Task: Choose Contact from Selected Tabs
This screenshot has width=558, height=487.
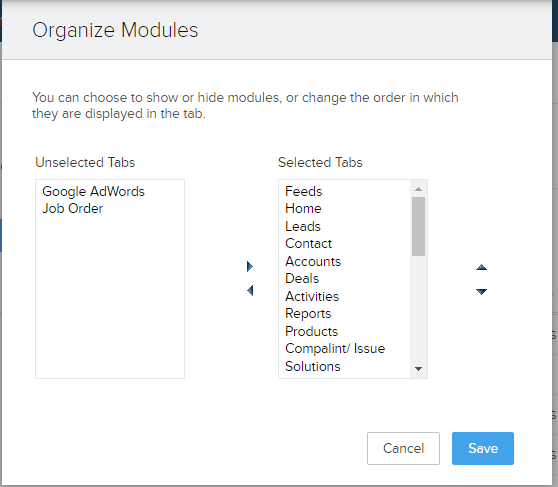Action: [x=309, y=244]
